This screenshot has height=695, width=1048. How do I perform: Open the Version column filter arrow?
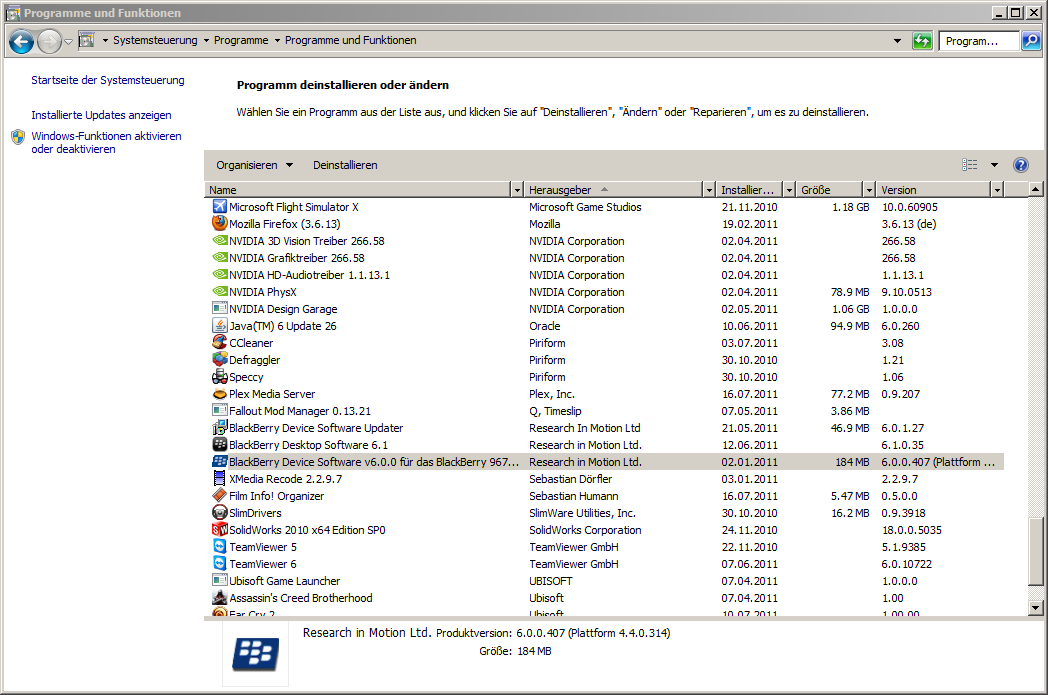997,190
